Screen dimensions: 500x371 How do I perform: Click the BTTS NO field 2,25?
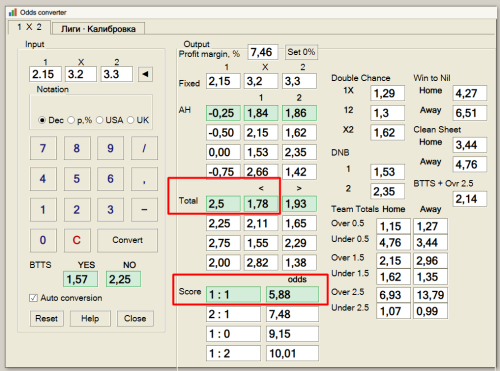(123, 279)
